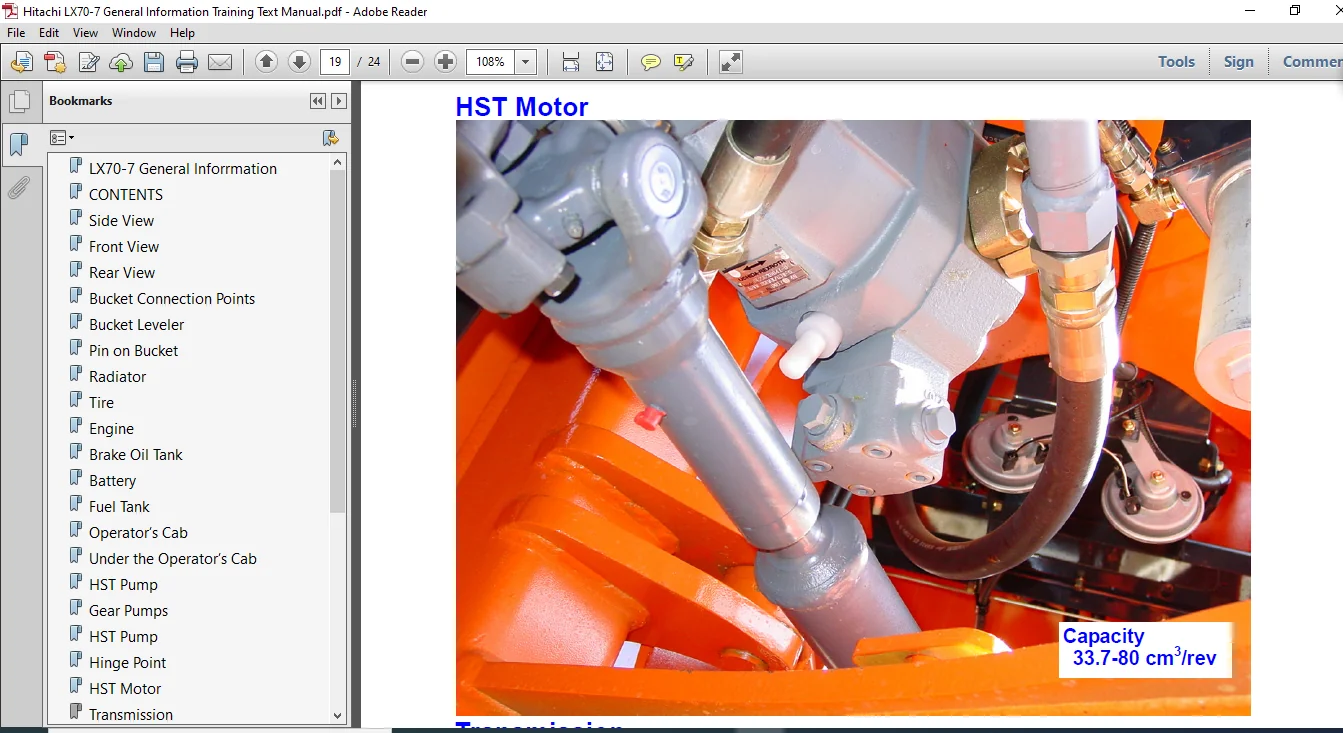Click the Bookmarks panel ribbon icon
The width and height of the screenshot is (1343, 733).
18,144
